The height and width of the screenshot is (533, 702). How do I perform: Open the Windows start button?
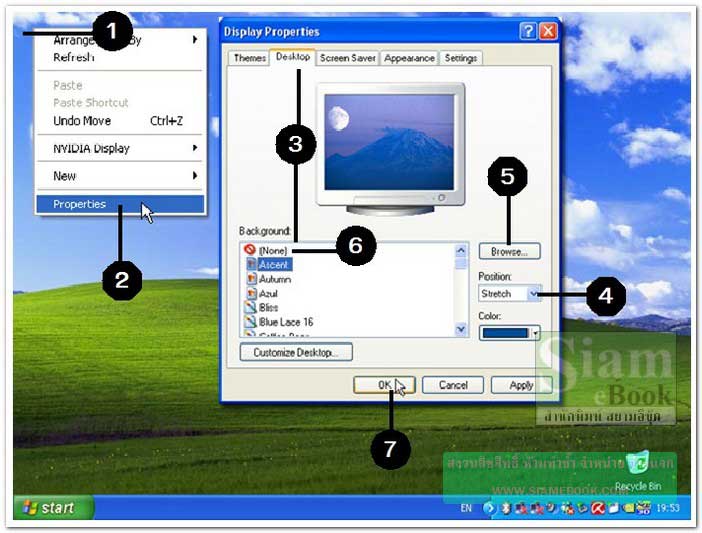(53, 508)
